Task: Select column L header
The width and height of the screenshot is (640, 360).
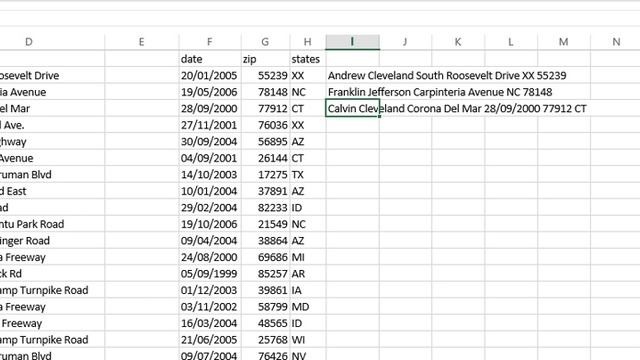Action: tap(511, 42)
